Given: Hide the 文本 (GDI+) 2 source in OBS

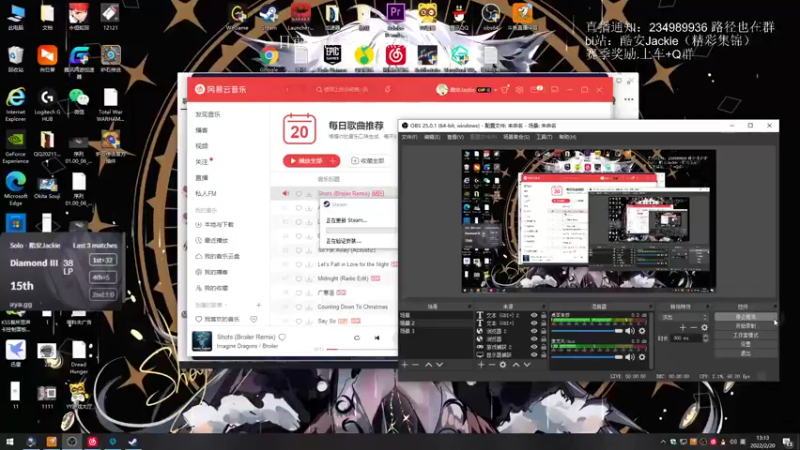Looking at the screenshot, I should 534,315.
